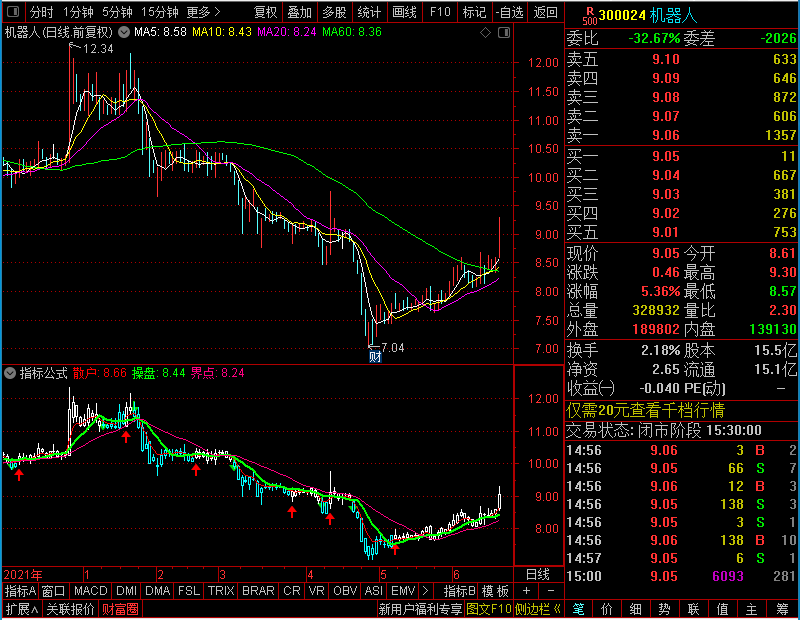Screen dimensions: 800x620
Task: Switch to 指标A tab
Action: point(20,591)
